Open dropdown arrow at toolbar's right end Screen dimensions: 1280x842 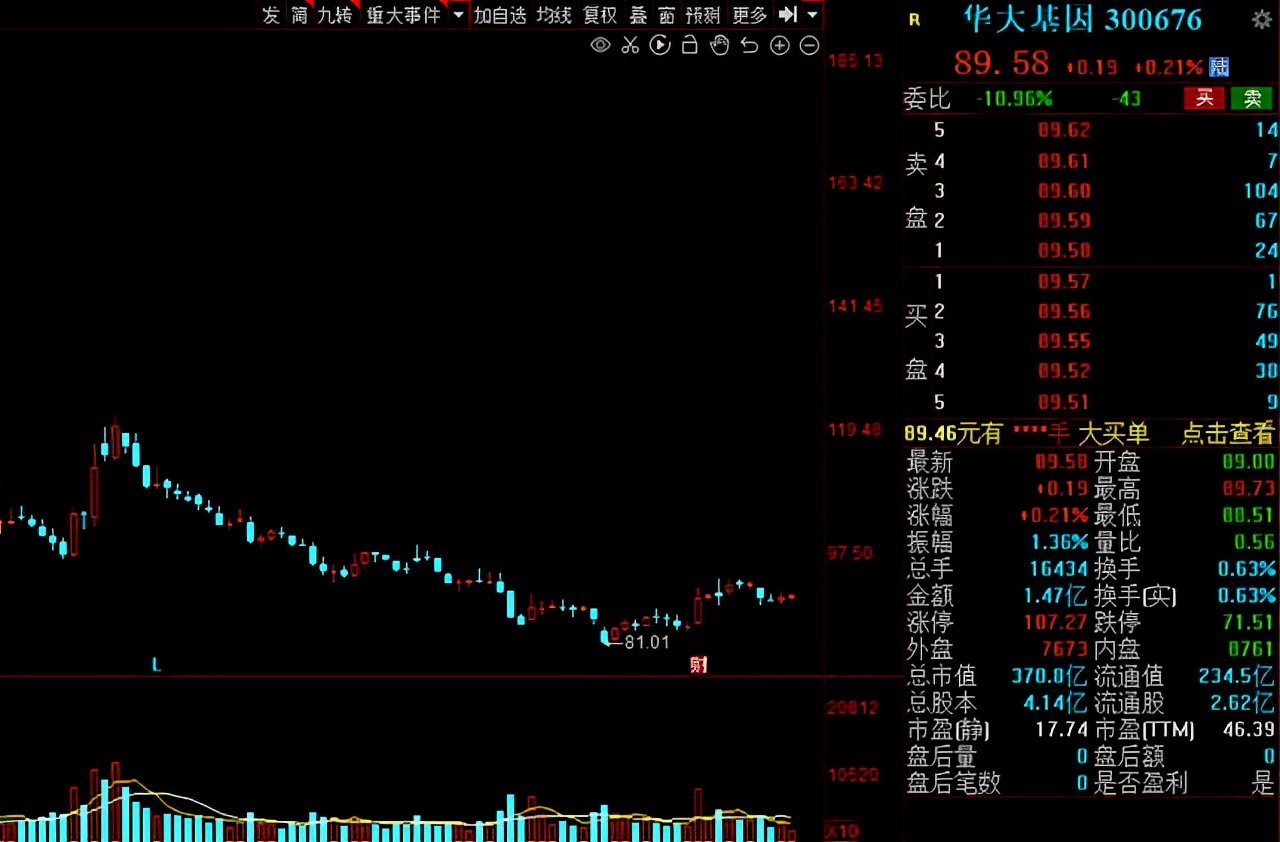click(812, 15)
